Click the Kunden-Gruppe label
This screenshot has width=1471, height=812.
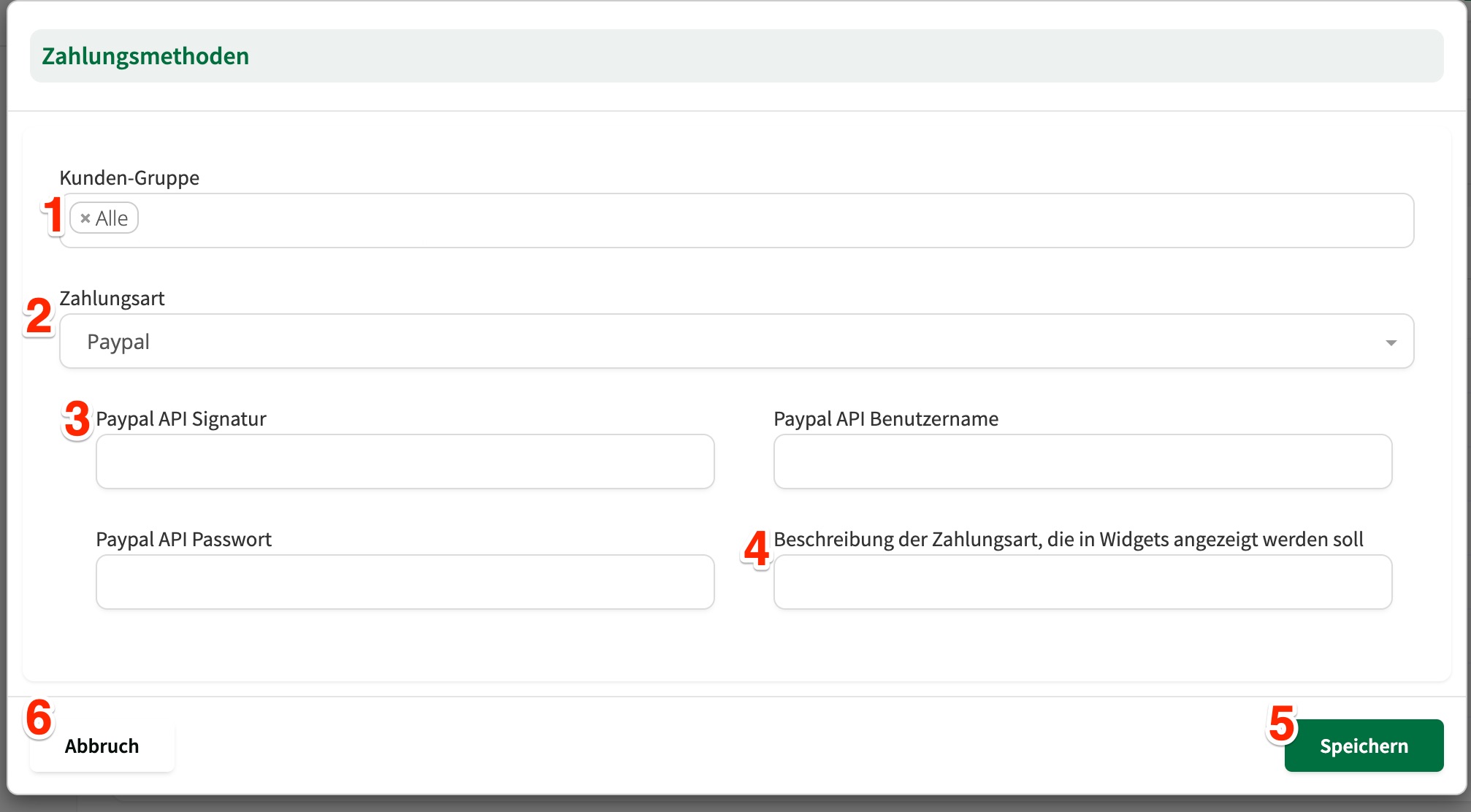pos(129,177)
